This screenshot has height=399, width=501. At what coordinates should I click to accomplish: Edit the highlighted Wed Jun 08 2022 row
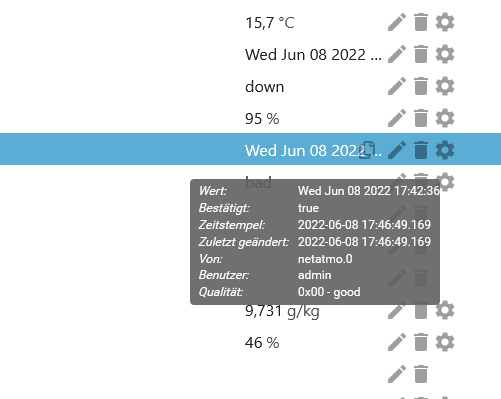[x=397, y=150]
